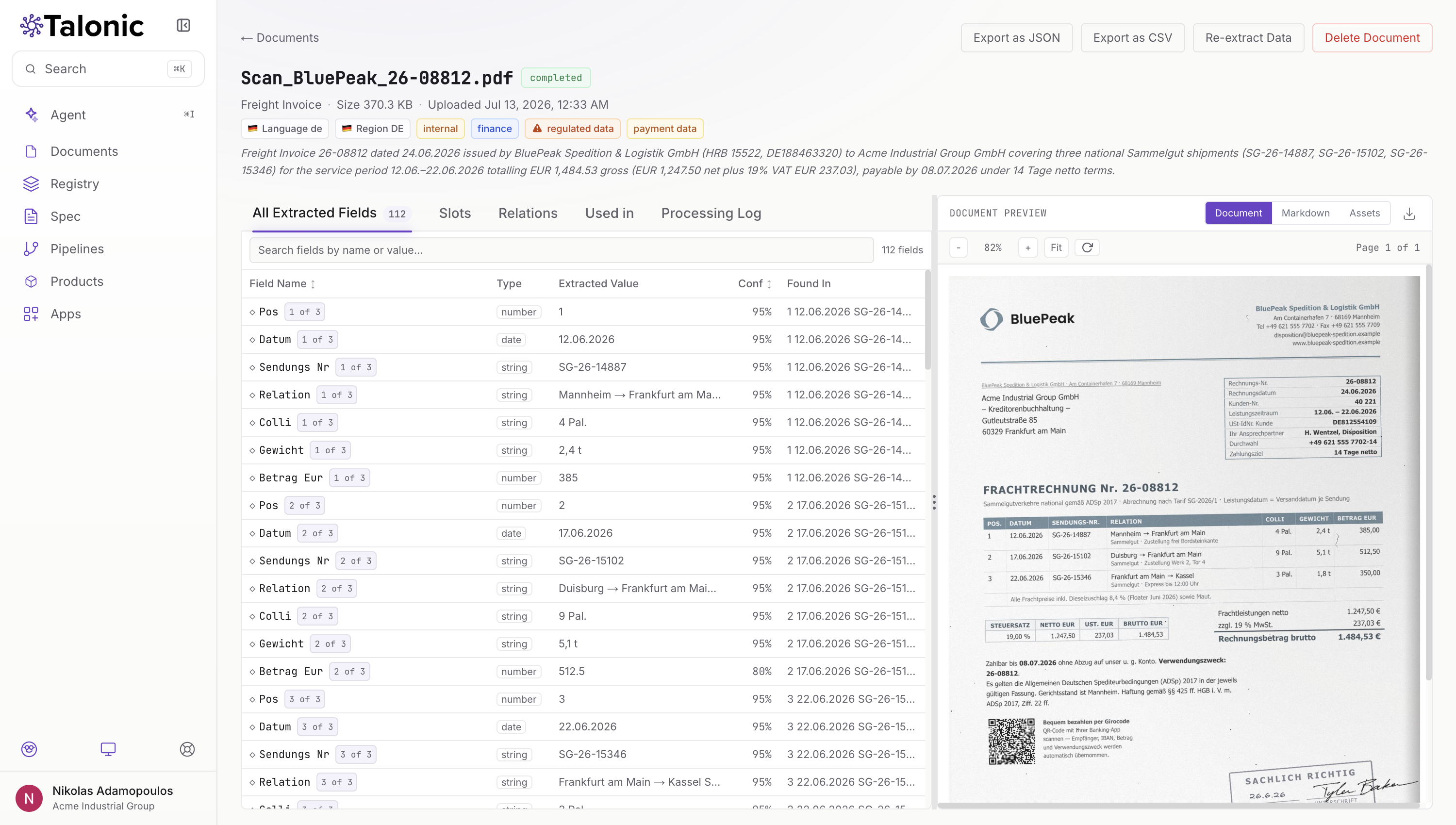The height and width of the screenshot is (825, 1456).
Task: Sort by Field Name column
Action: (282, 284)
